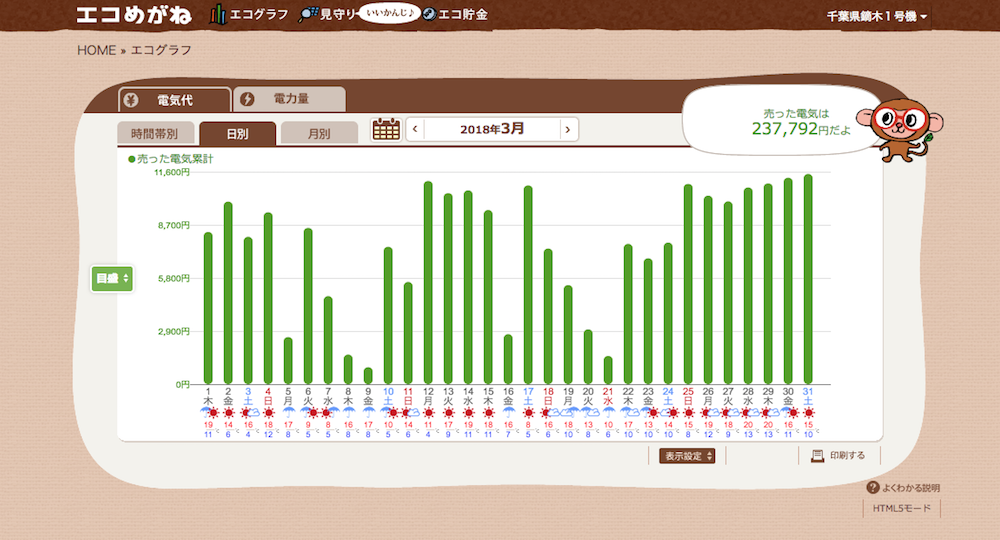Click the 18 日 Sunday date label
Viewport: 1000px width, 540px height.
(548, 396)
